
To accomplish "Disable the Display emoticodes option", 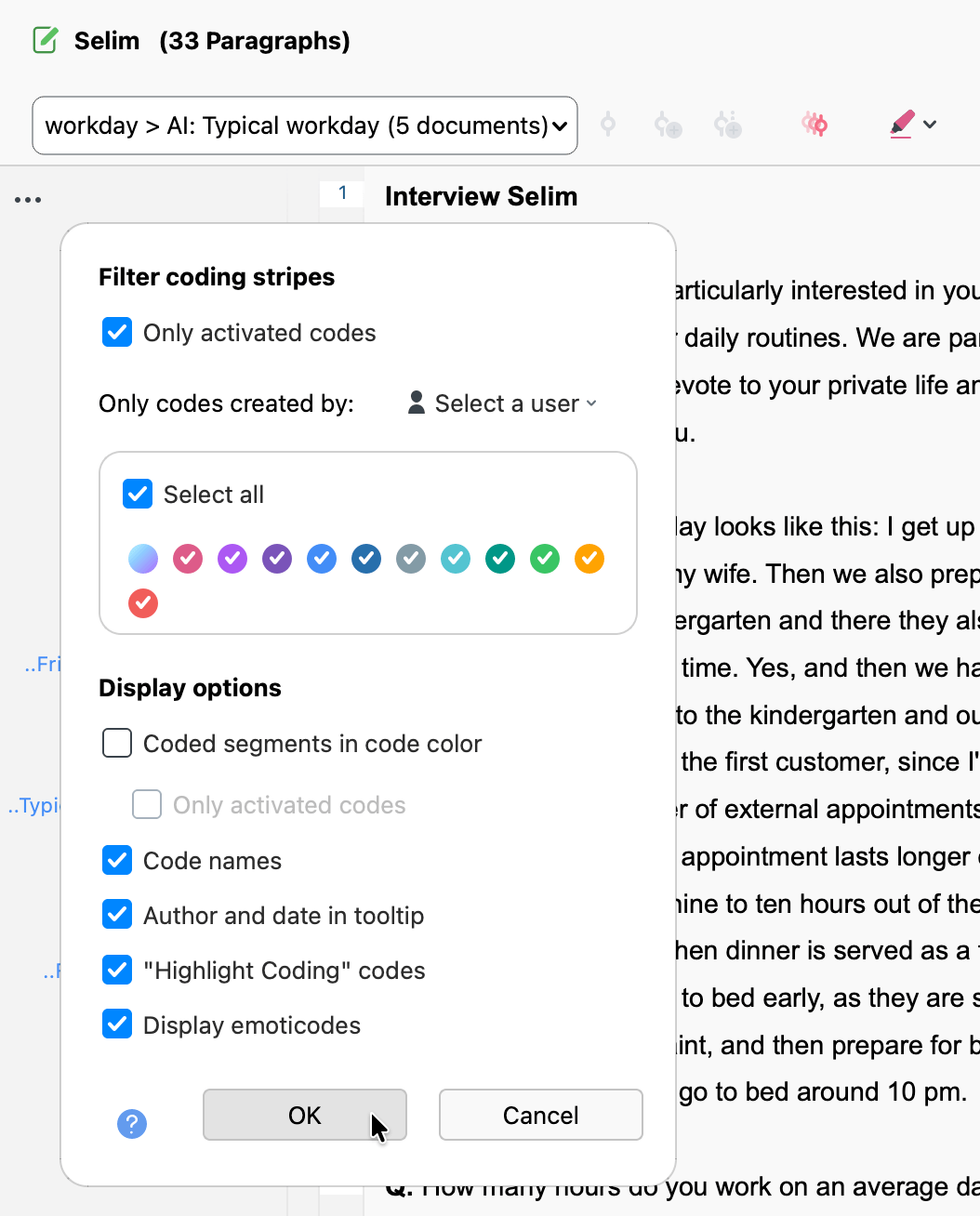I will [x=116, y=1024].
